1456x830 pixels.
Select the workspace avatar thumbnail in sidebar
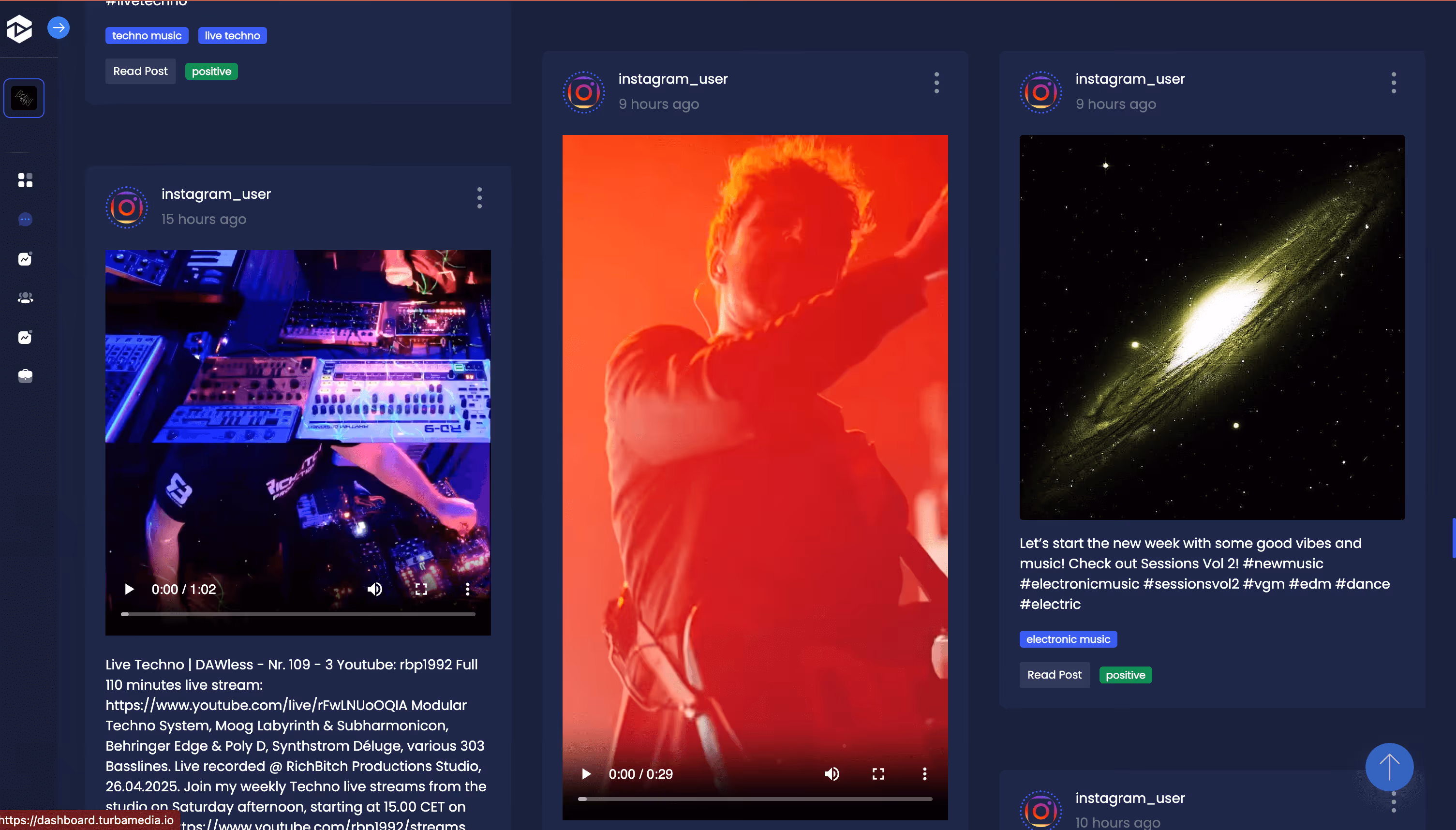(x=24, y=98)
